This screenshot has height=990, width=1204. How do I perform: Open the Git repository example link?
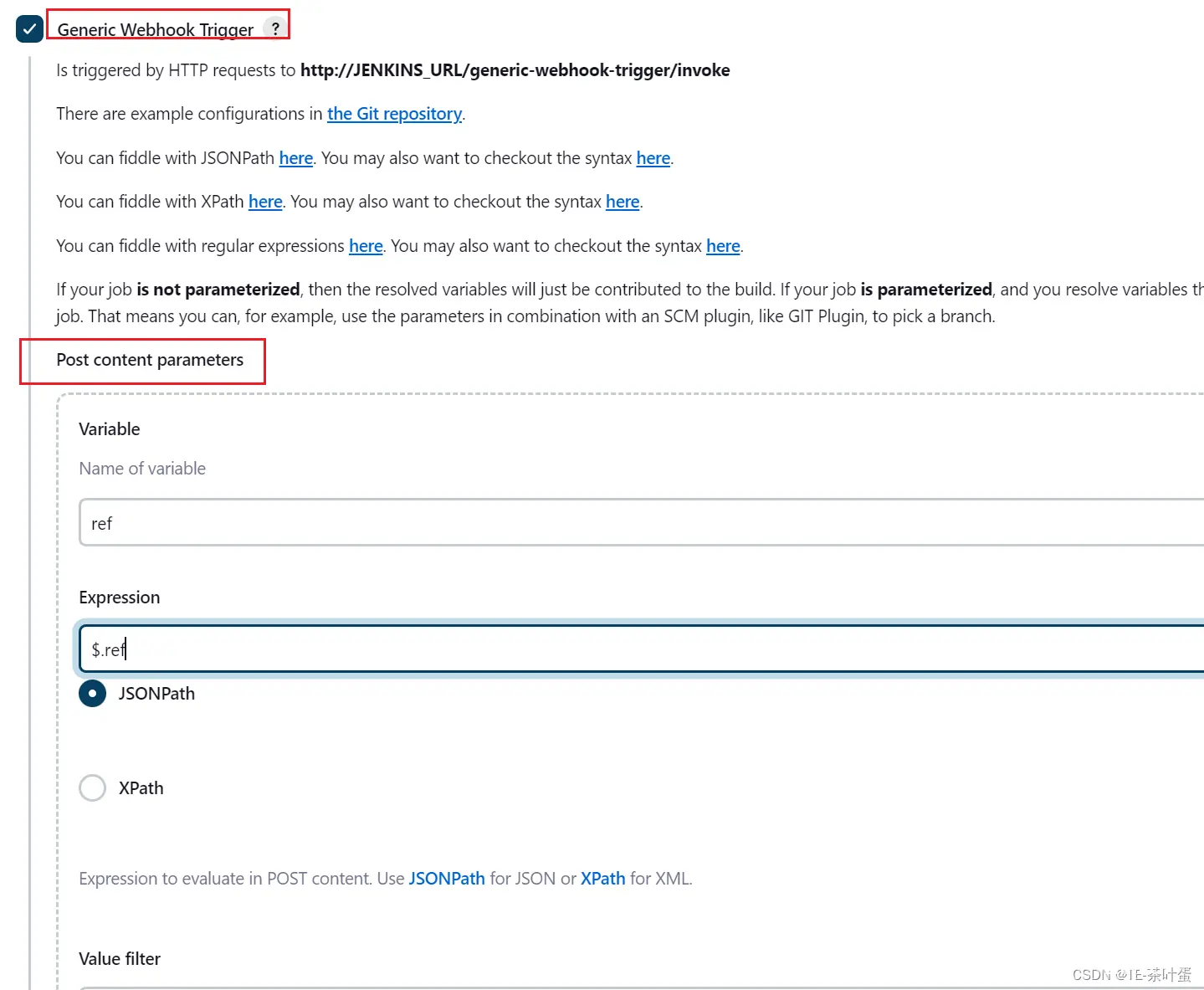[x=394, y=114]
